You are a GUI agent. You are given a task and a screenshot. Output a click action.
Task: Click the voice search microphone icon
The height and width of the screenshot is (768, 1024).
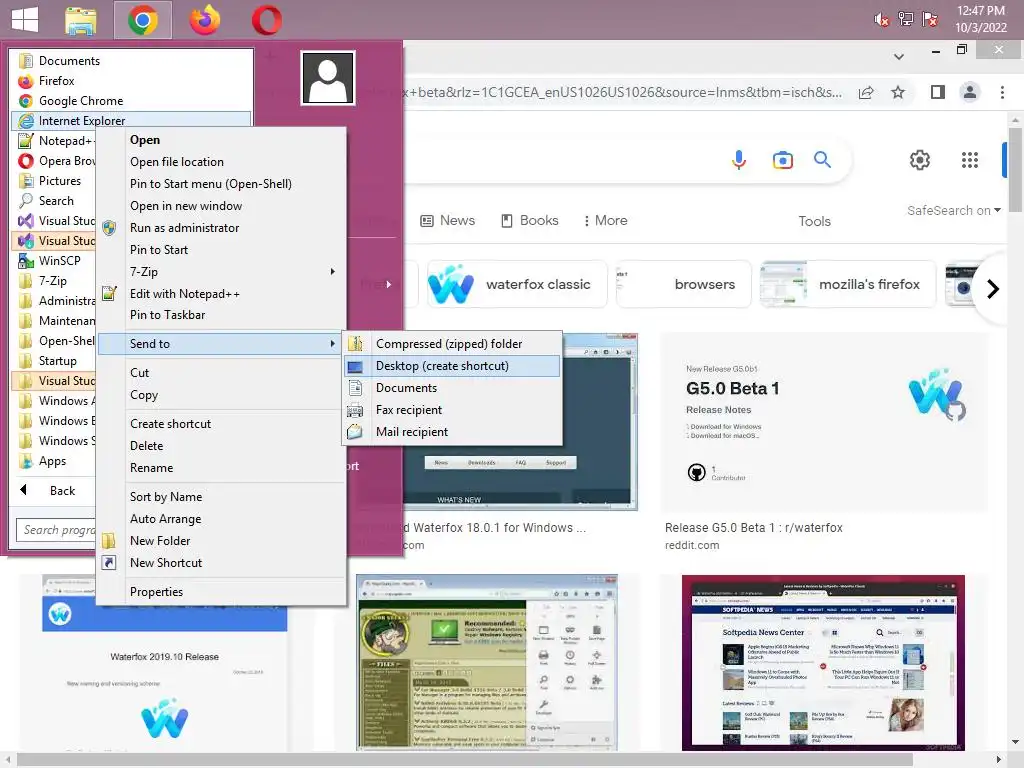739,159
